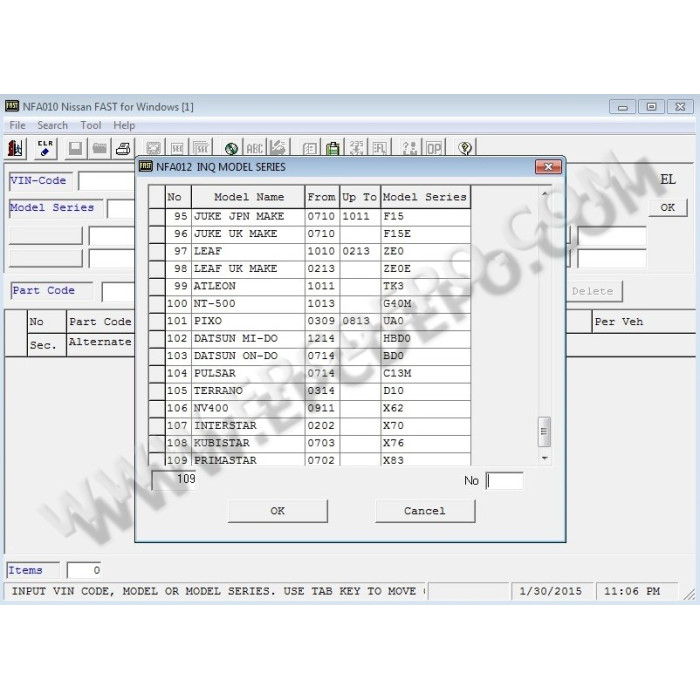
Task: Click the open book toolbar icon
Action: coord(309,148)
